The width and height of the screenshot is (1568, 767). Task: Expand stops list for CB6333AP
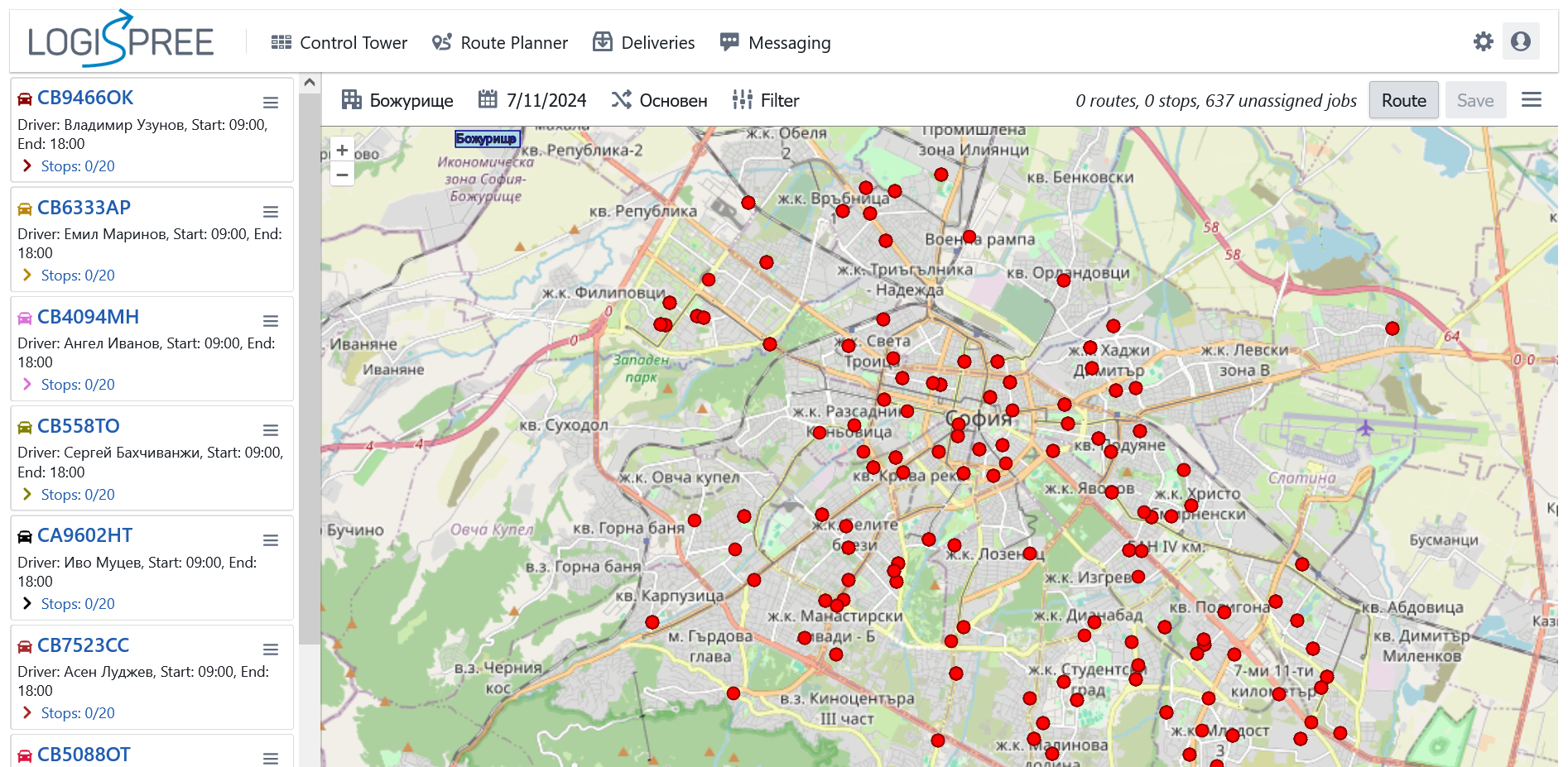click(x=28, y=276)
